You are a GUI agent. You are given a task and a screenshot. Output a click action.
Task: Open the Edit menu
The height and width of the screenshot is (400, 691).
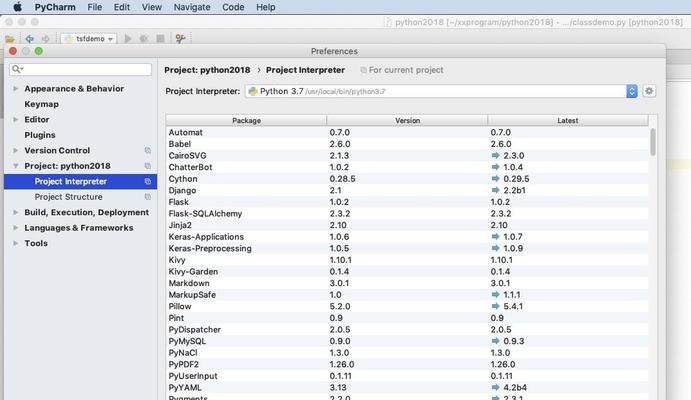[x=122, y=7]
